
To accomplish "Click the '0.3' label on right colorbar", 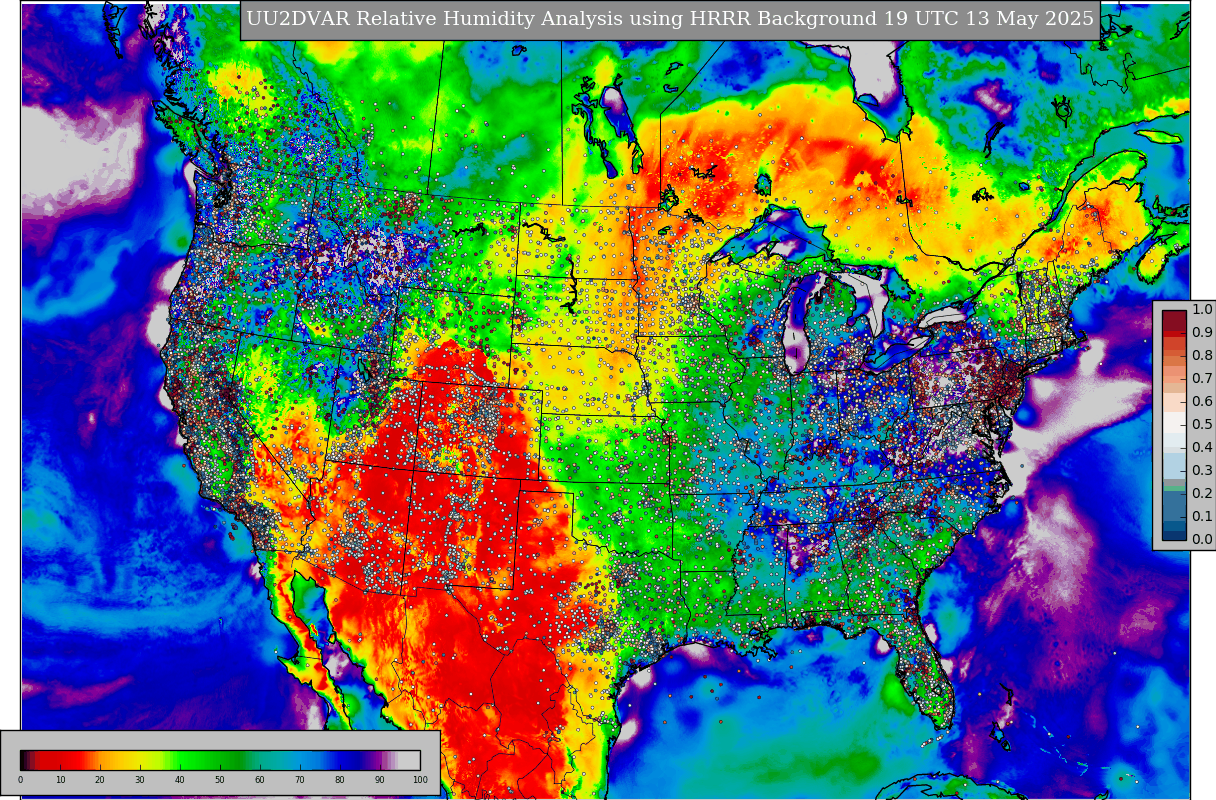I will pyautogui.click(x=1202, y=471).
